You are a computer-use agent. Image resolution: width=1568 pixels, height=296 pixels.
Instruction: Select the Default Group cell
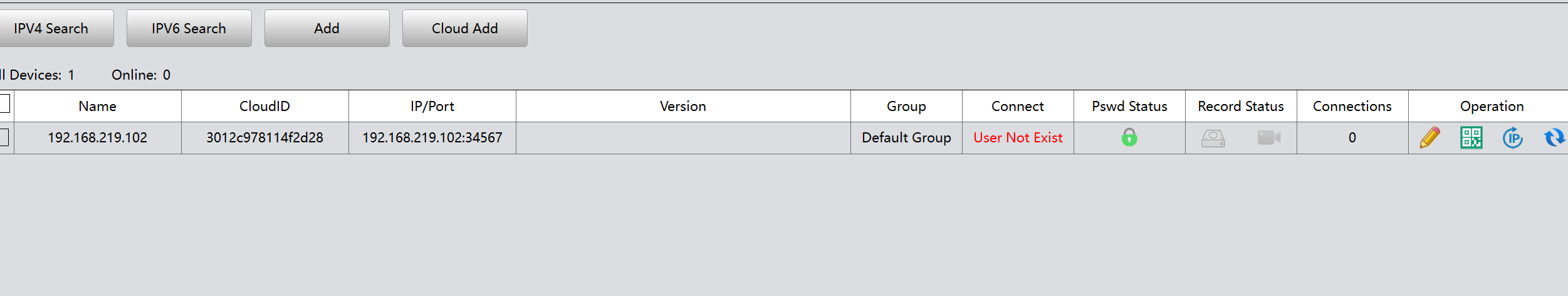point(906,138)
